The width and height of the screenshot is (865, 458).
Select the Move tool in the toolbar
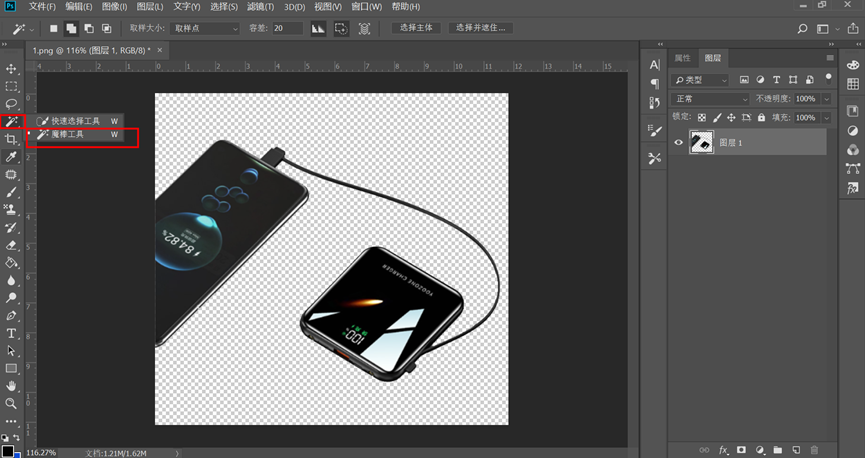point(12,69)
